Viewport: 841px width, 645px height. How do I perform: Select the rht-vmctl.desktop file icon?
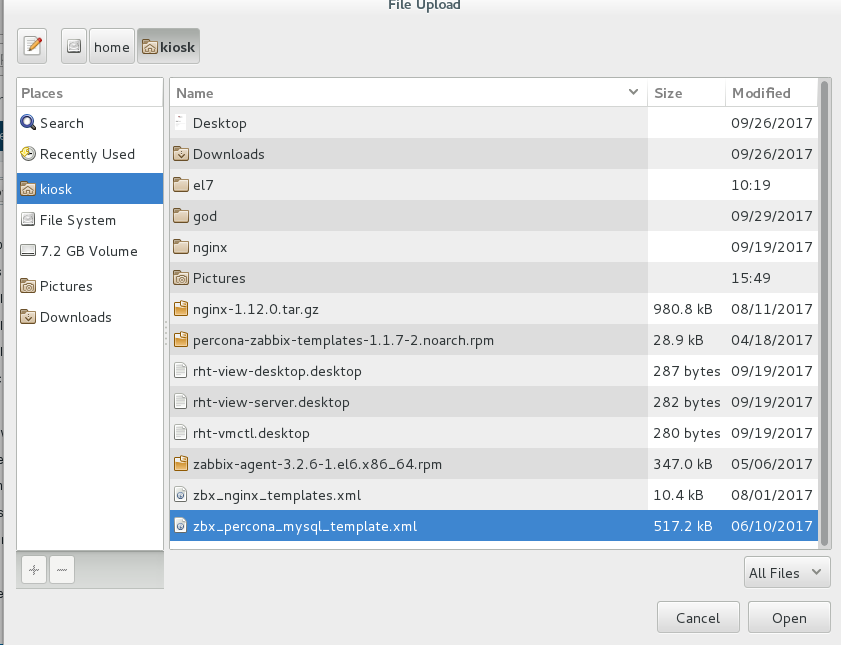click(x=181, y=433)
